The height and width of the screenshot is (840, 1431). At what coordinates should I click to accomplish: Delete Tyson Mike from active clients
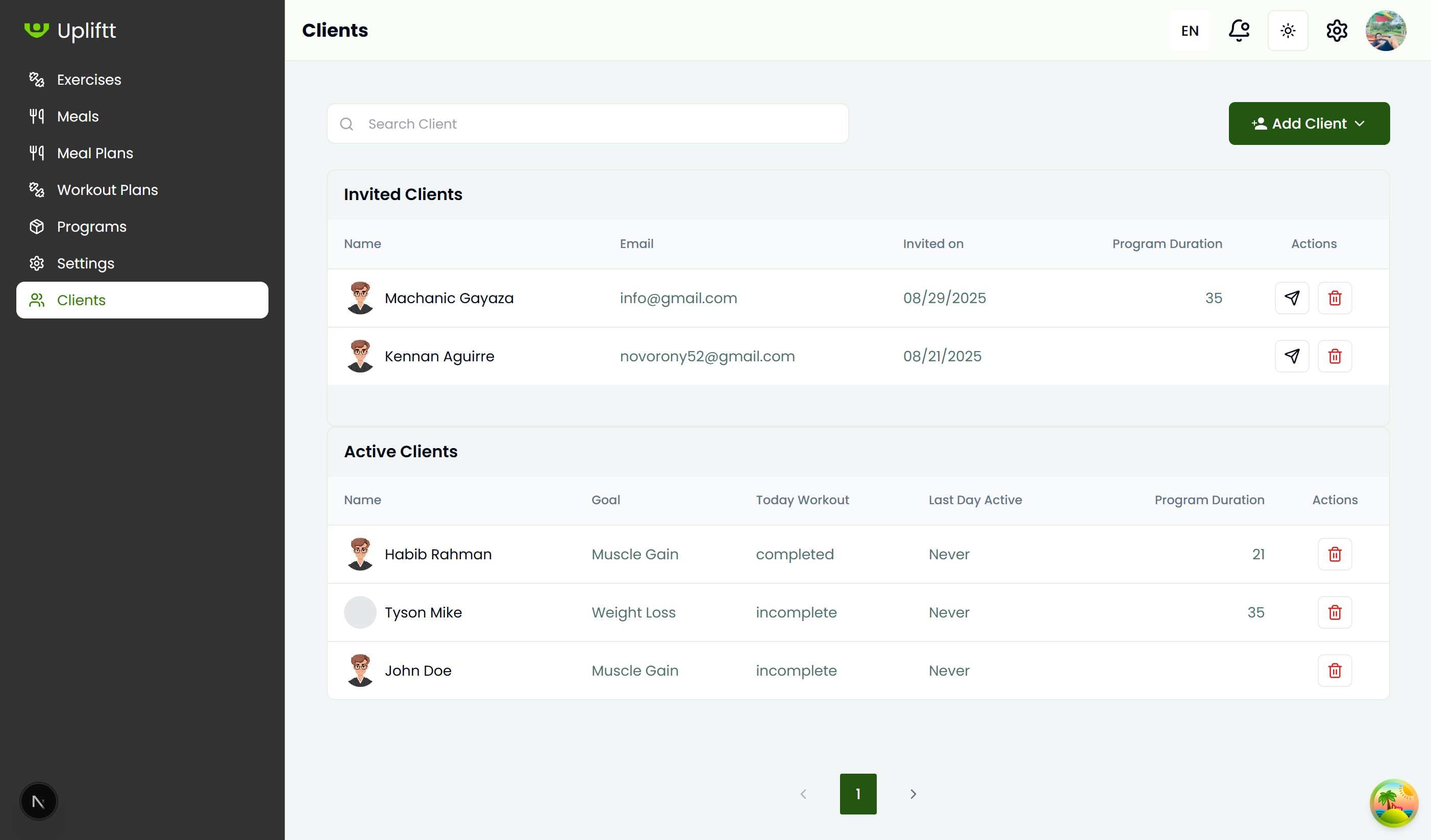1335,612
